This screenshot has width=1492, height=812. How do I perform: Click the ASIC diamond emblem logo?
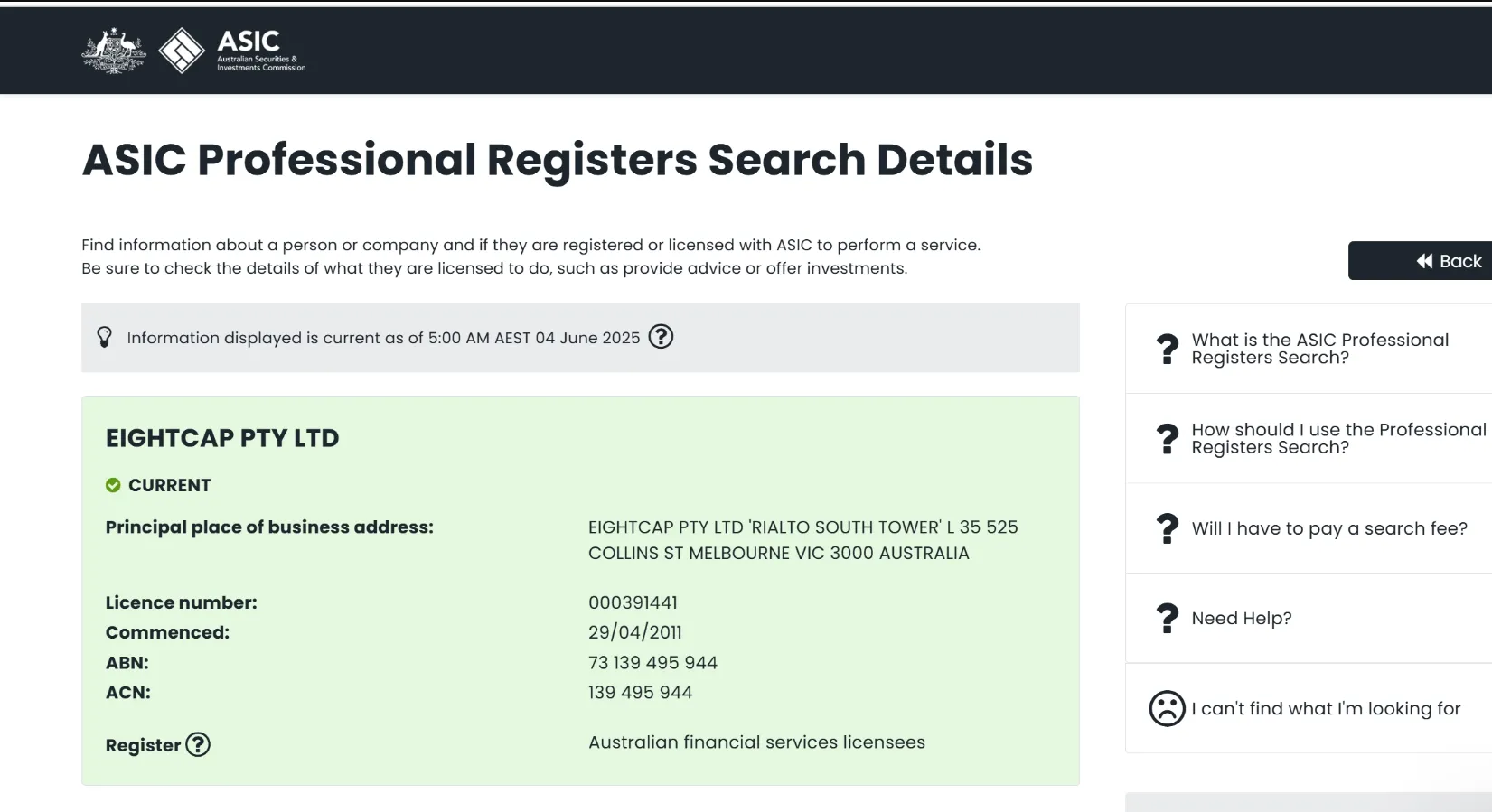pyautogui.click(x=182, y=51)
